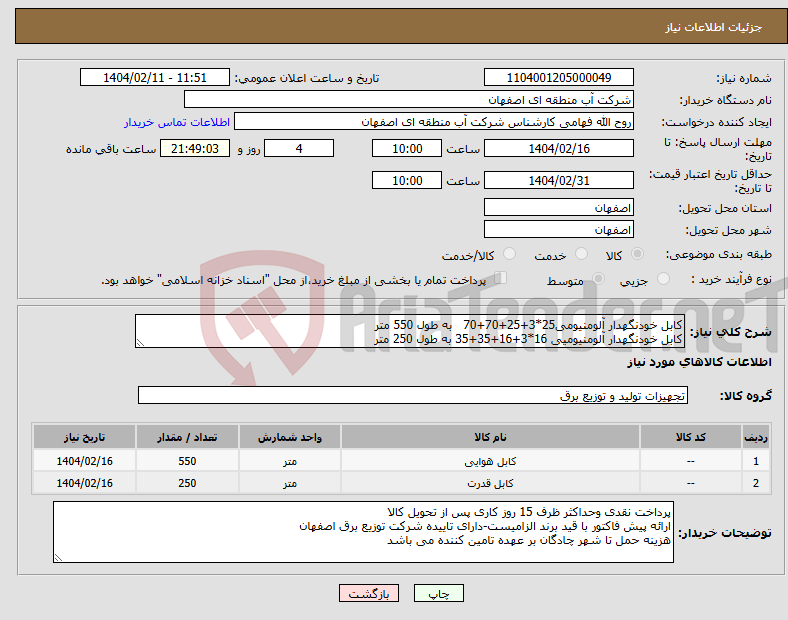
Task: Click the announcement date field 1404/02/11 - 11:51
Action: pyautogui.click(x=155, y=77)
